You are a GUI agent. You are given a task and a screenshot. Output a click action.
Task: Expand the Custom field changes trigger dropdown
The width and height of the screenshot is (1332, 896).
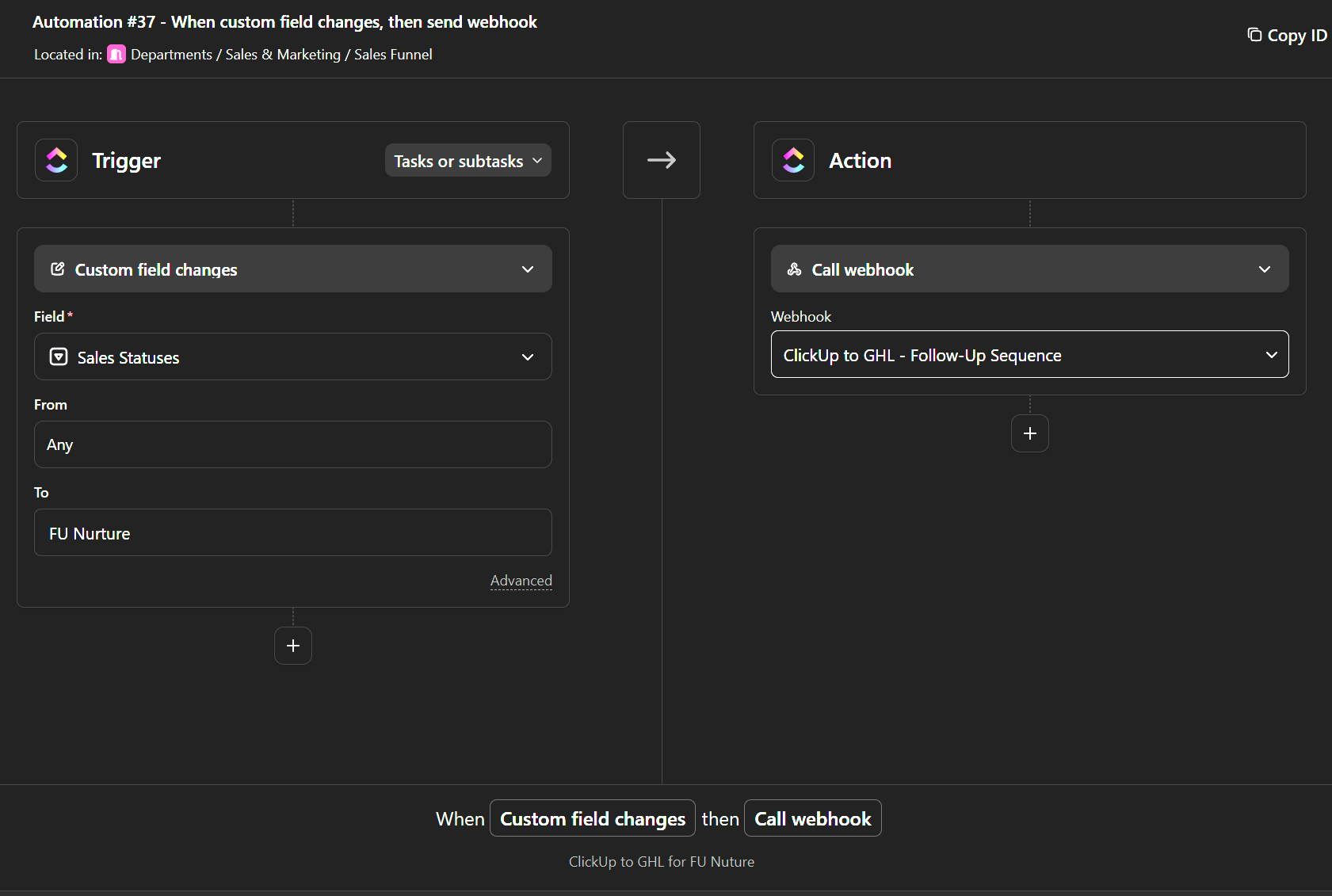click(293, 269)
